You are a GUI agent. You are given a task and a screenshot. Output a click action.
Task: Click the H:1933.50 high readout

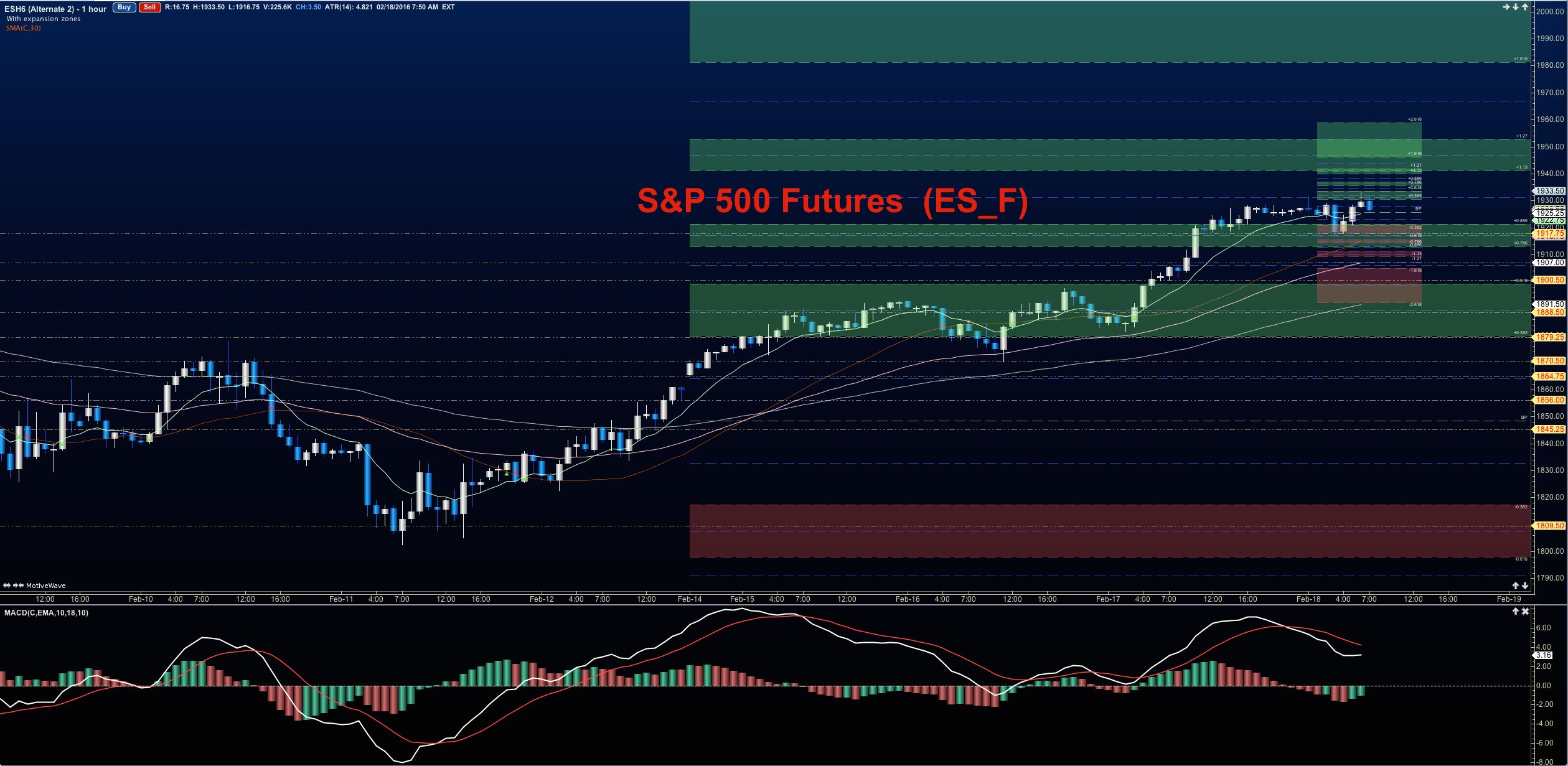pyautogui.click(x=209, y=7)
